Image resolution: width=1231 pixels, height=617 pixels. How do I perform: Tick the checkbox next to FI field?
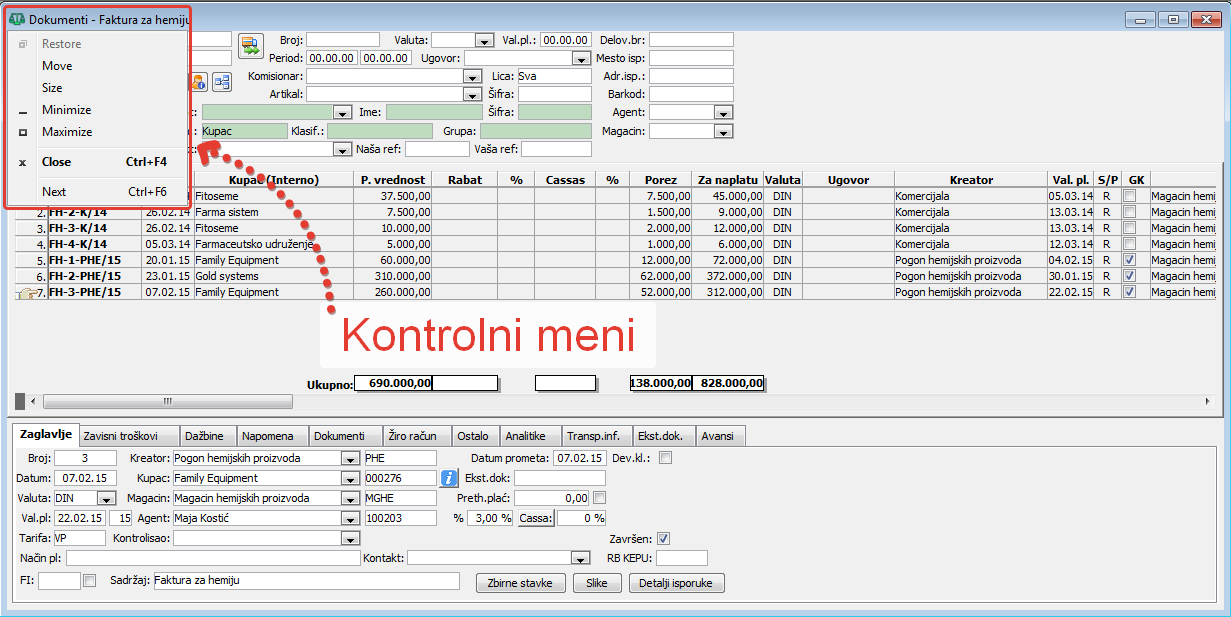90,579
